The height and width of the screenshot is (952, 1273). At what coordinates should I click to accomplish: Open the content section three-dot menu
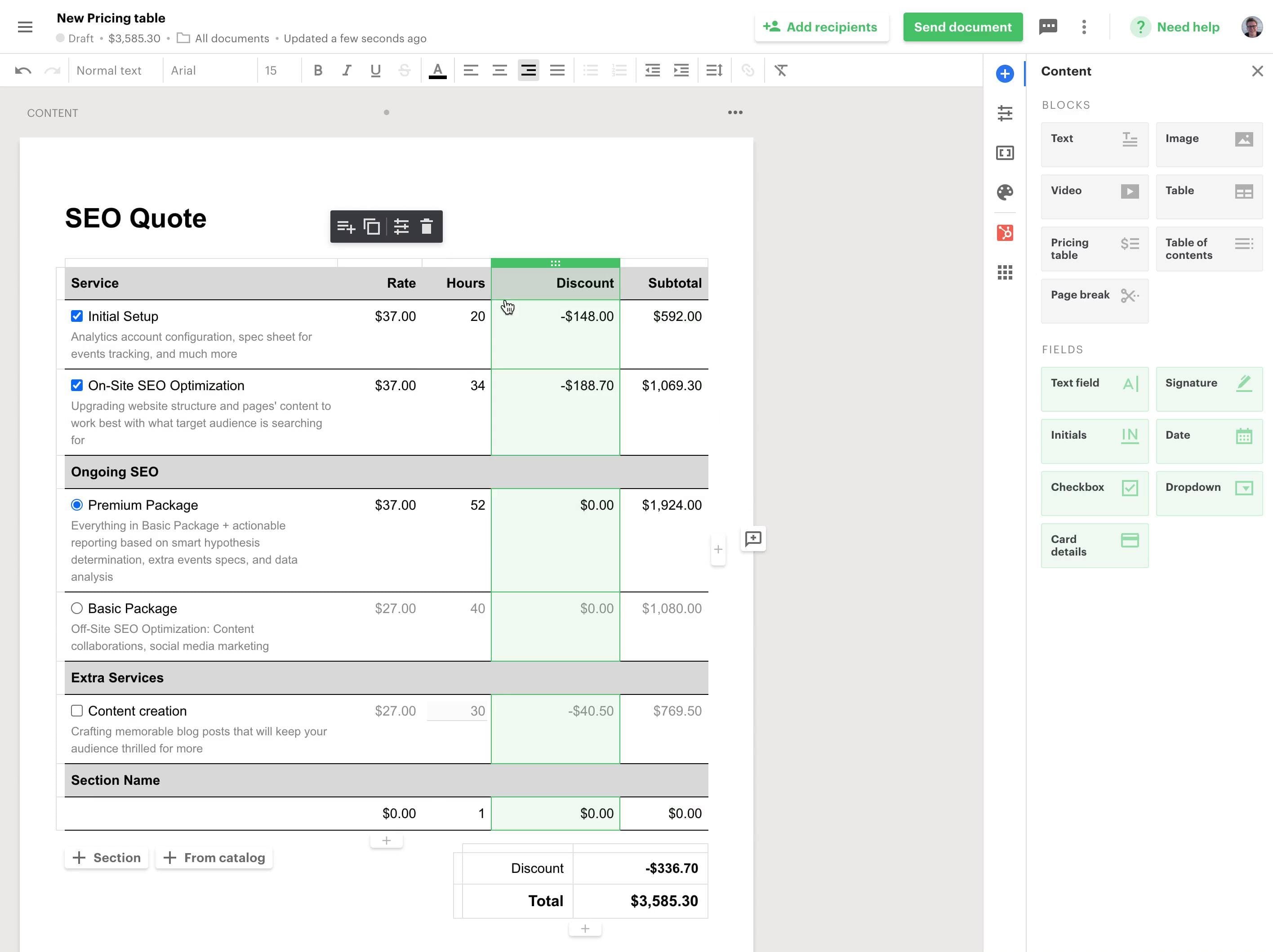coord(735,112)
